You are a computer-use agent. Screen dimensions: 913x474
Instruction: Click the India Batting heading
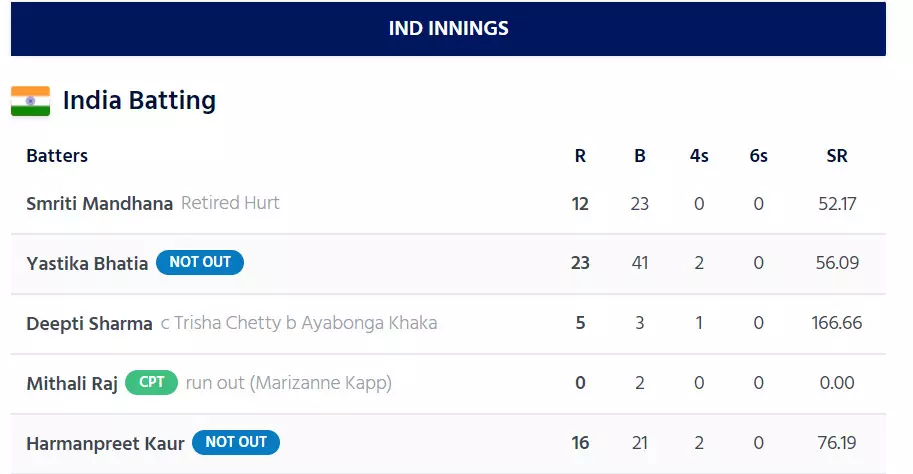click(x=139, y=101)
